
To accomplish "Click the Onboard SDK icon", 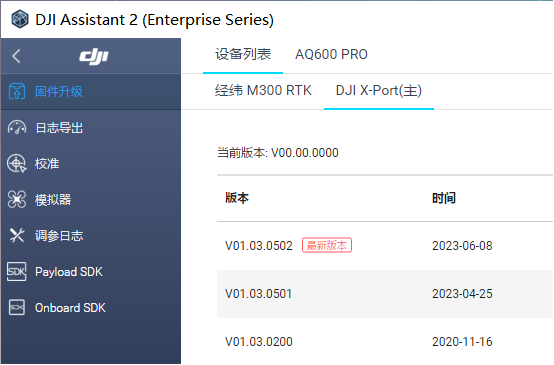I will (17, 307).
